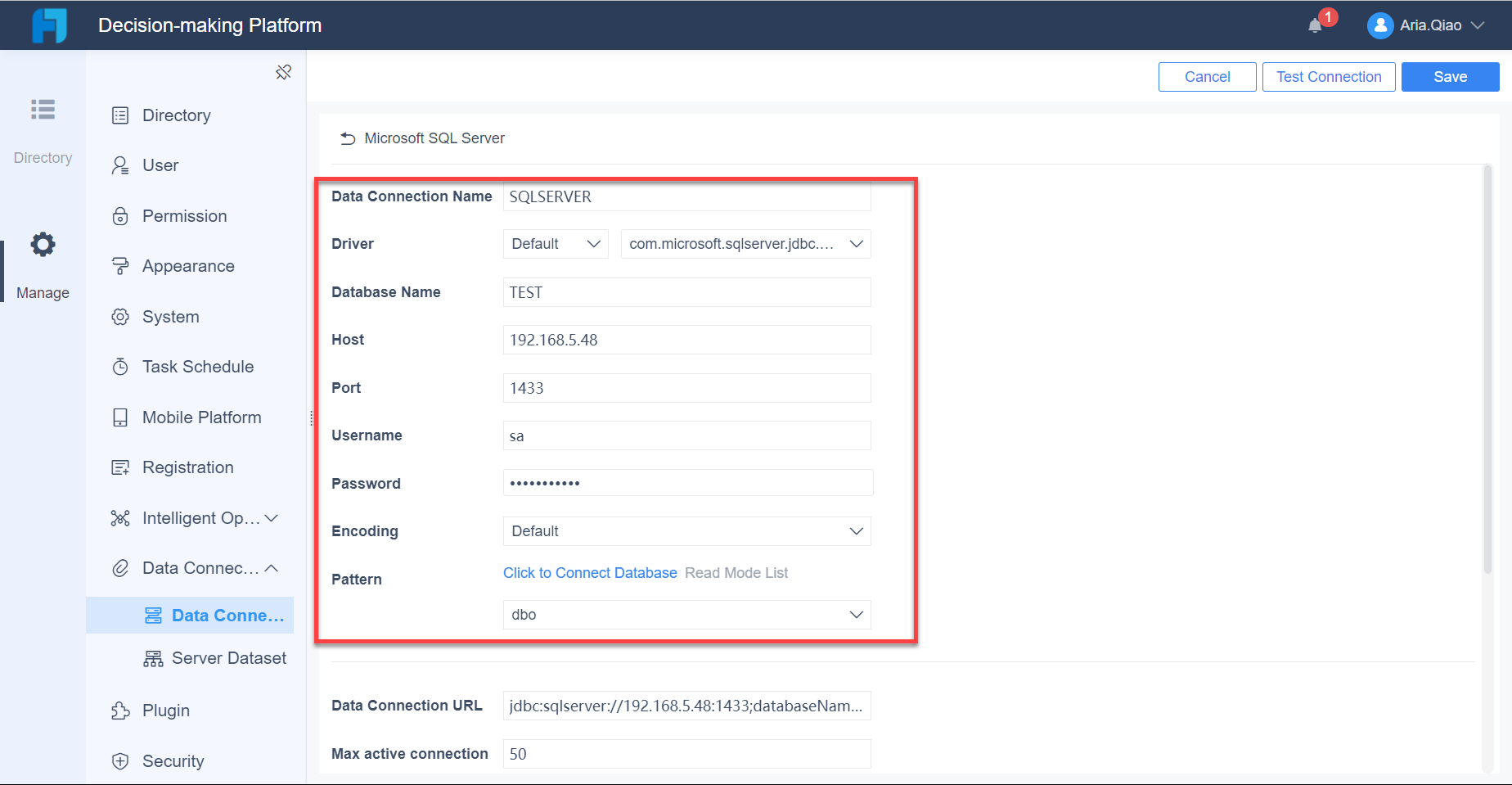
Task: Click the Click to Connect Database link
Action: [589, 572]
